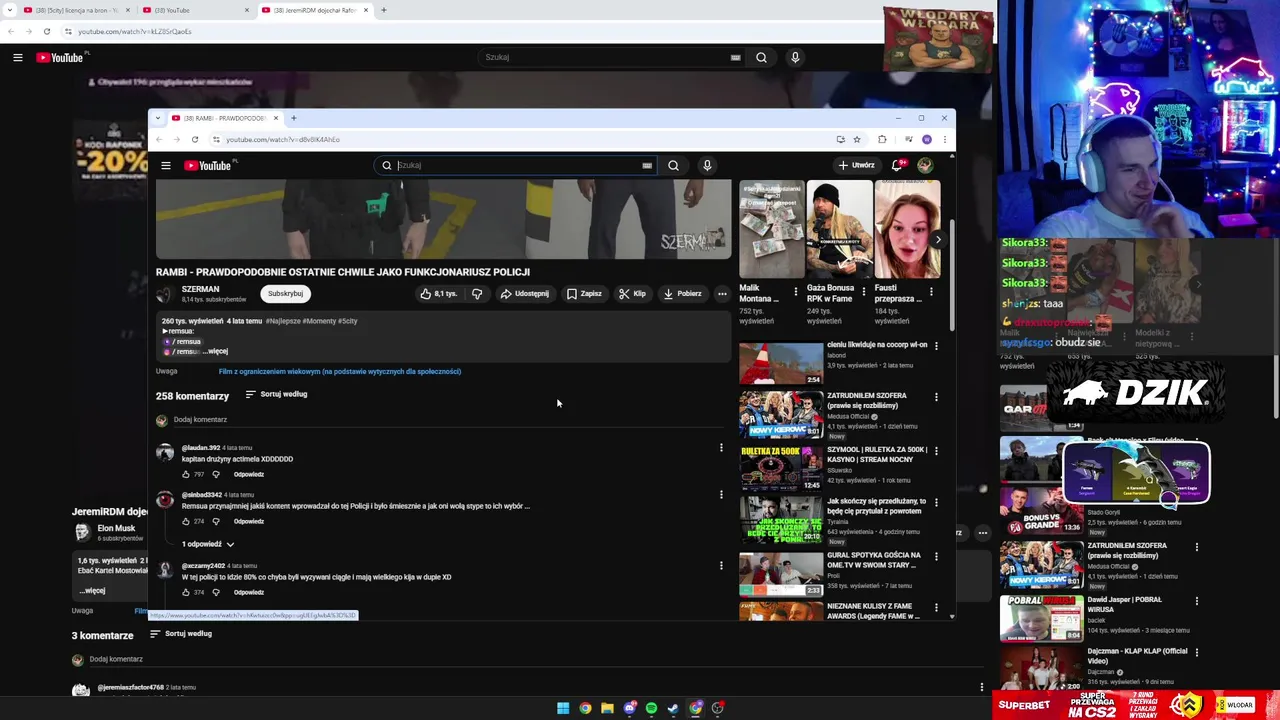This screenshot has width=1280, height=720.
Task: Open new tab in background browser window
Action: (383, 10)
